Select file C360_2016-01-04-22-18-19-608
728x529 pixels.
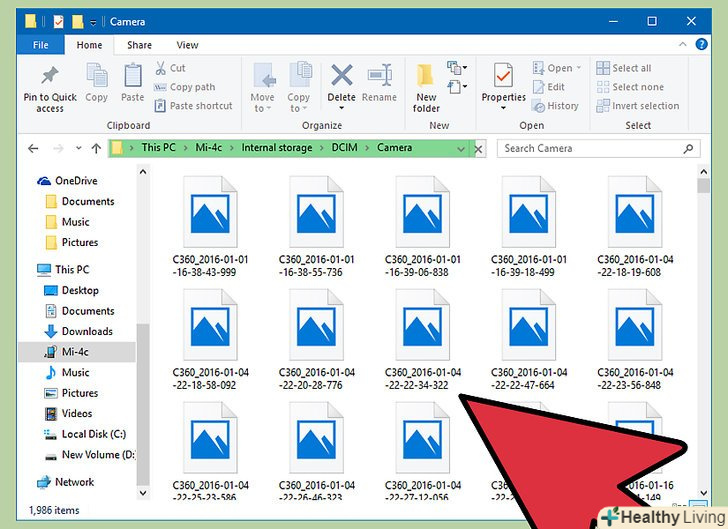click(x=635, y=227)
